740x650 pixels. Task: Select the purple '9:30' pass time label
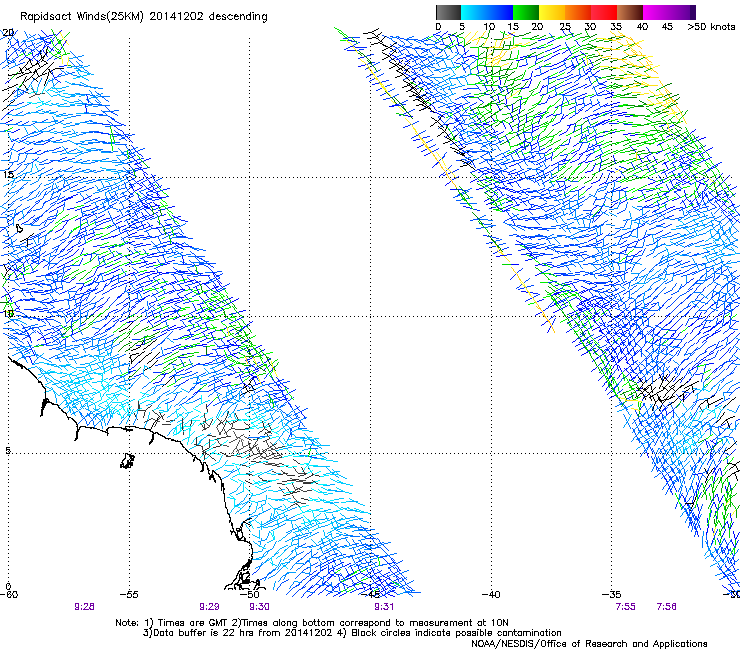(x=260, y=607)
